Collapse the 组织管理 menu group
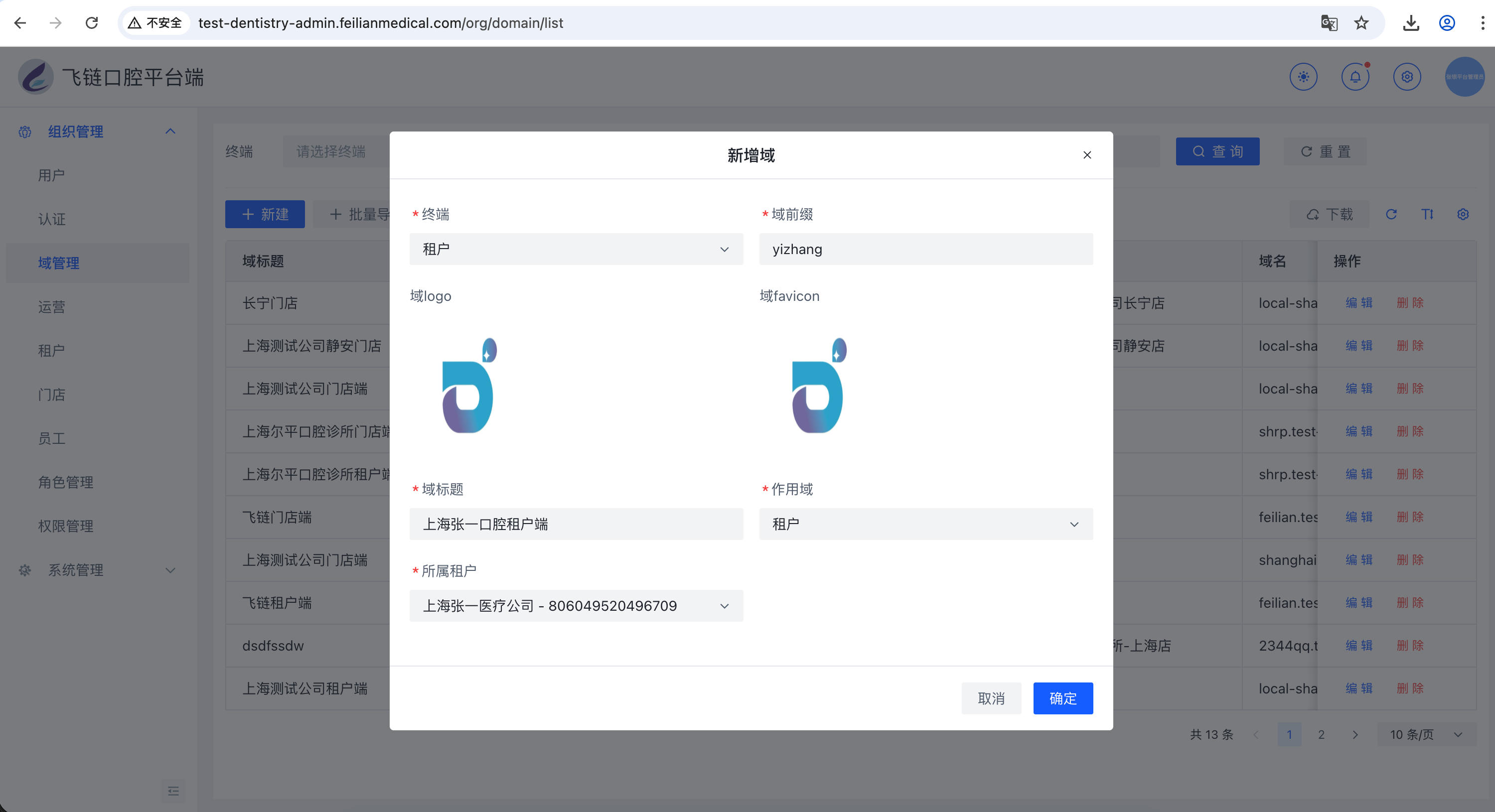Image resolution: width=1495 pixels, height=812 pixels. 98,132
